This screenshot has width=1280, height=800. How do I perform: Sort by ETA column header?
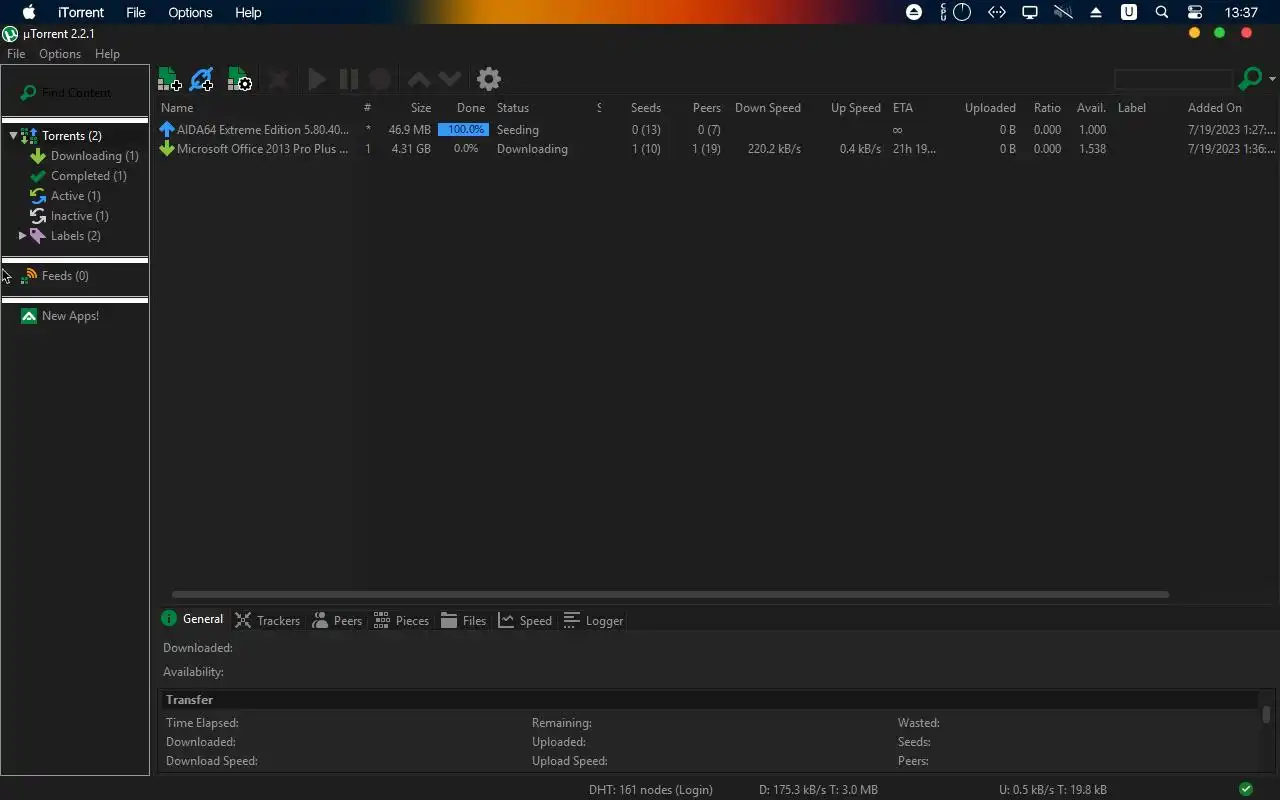click(903, 108)
